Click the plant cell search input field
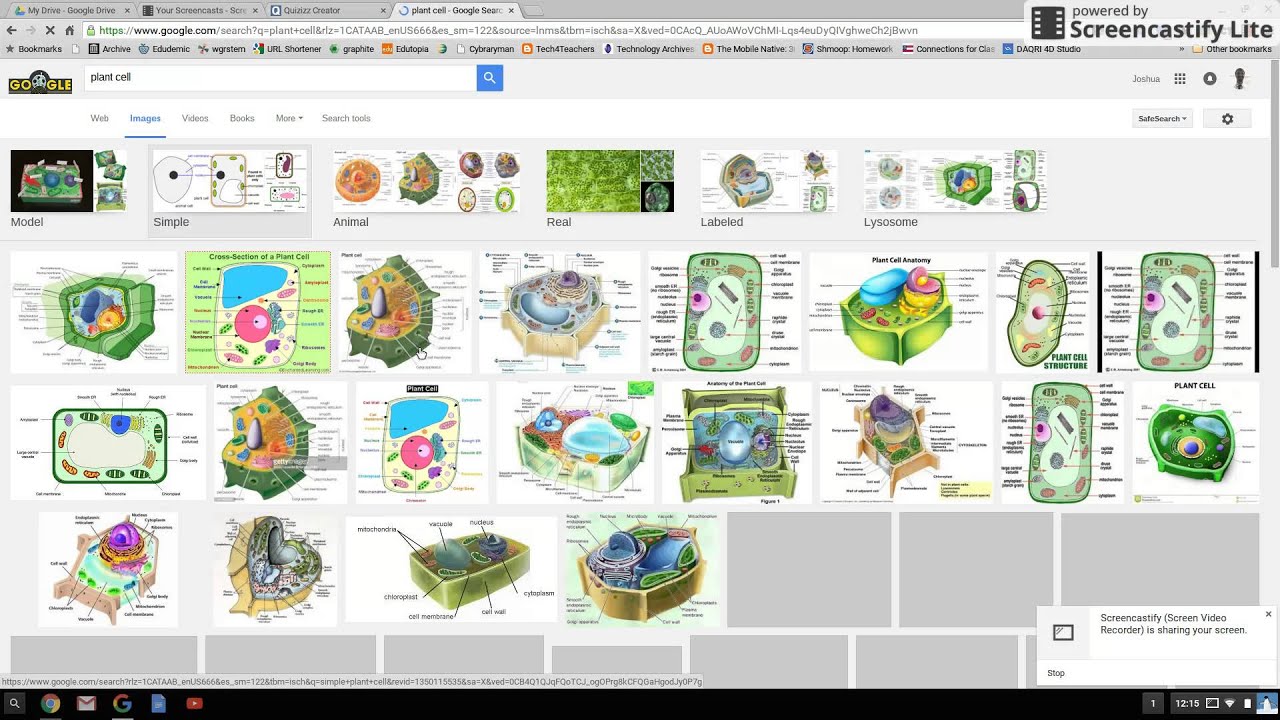 tap(280, 77)
